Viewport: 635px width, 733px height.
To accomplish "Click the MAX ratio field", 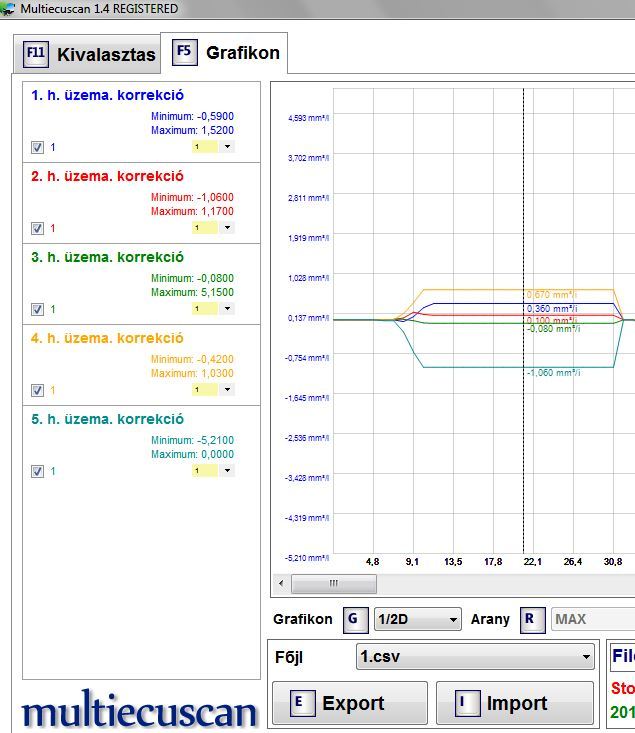I will tap(593, 619).
